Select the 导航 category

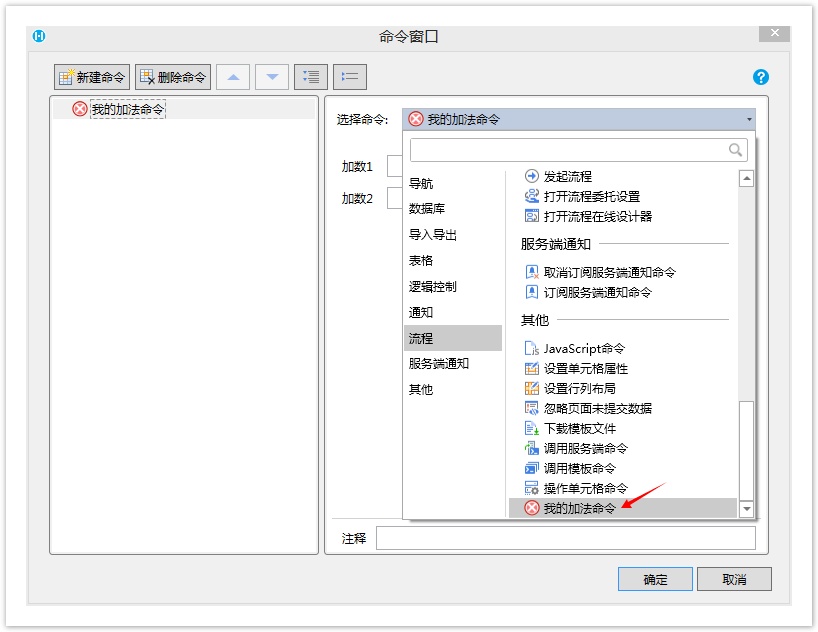(420, 183)
